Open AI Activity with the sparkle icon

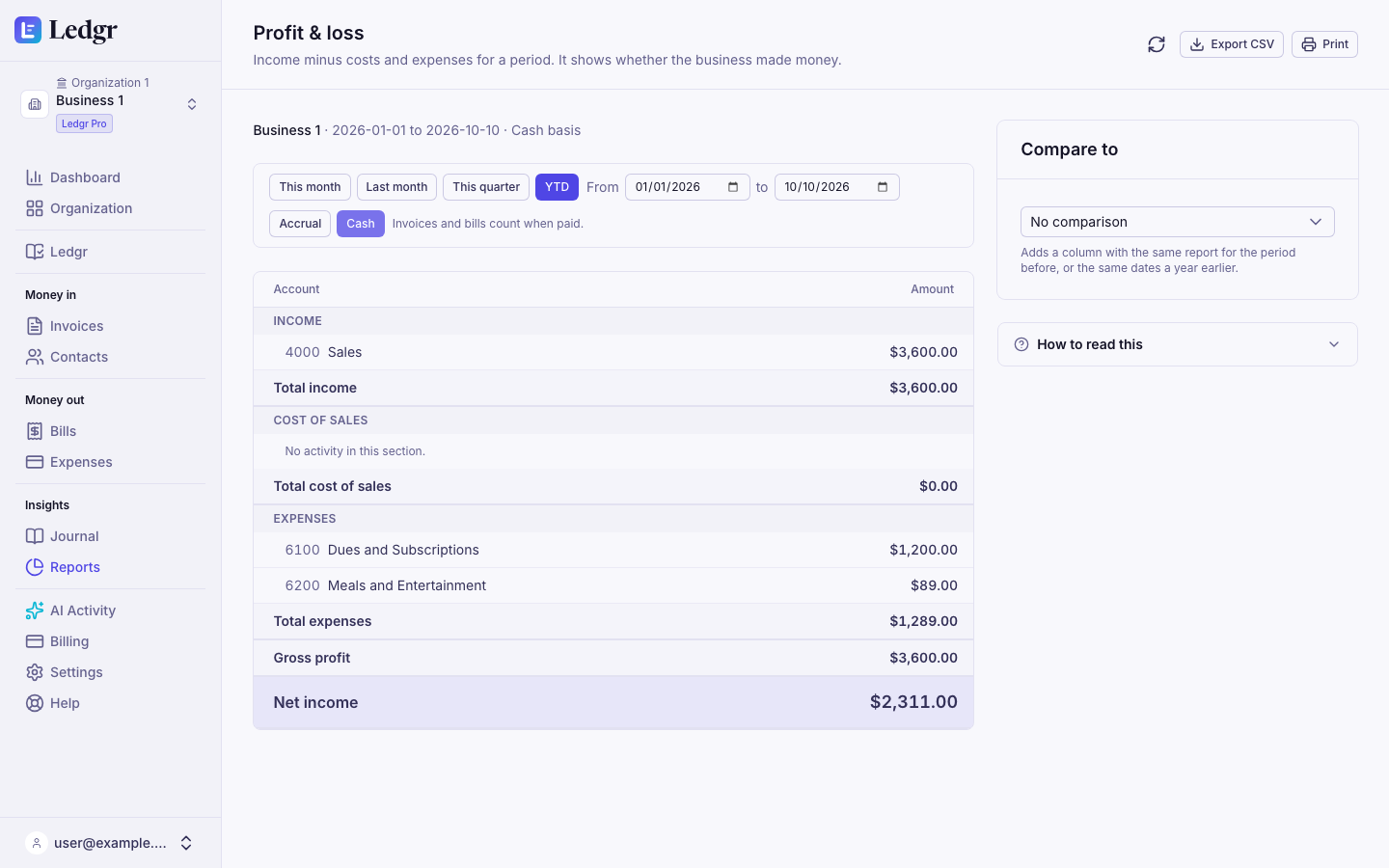coord(110,610)
